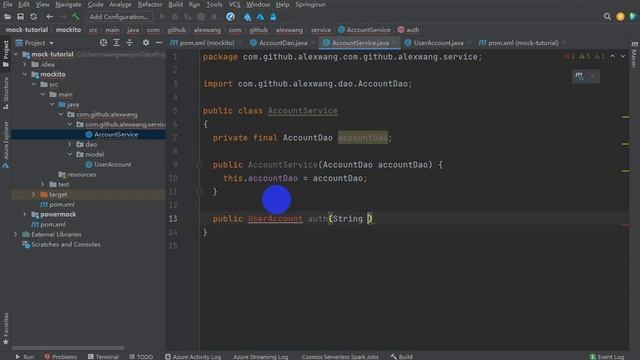The width and height of the screenshot is (640, 360).
Task: Expand the test folder
Action: [x=42, y=184]
